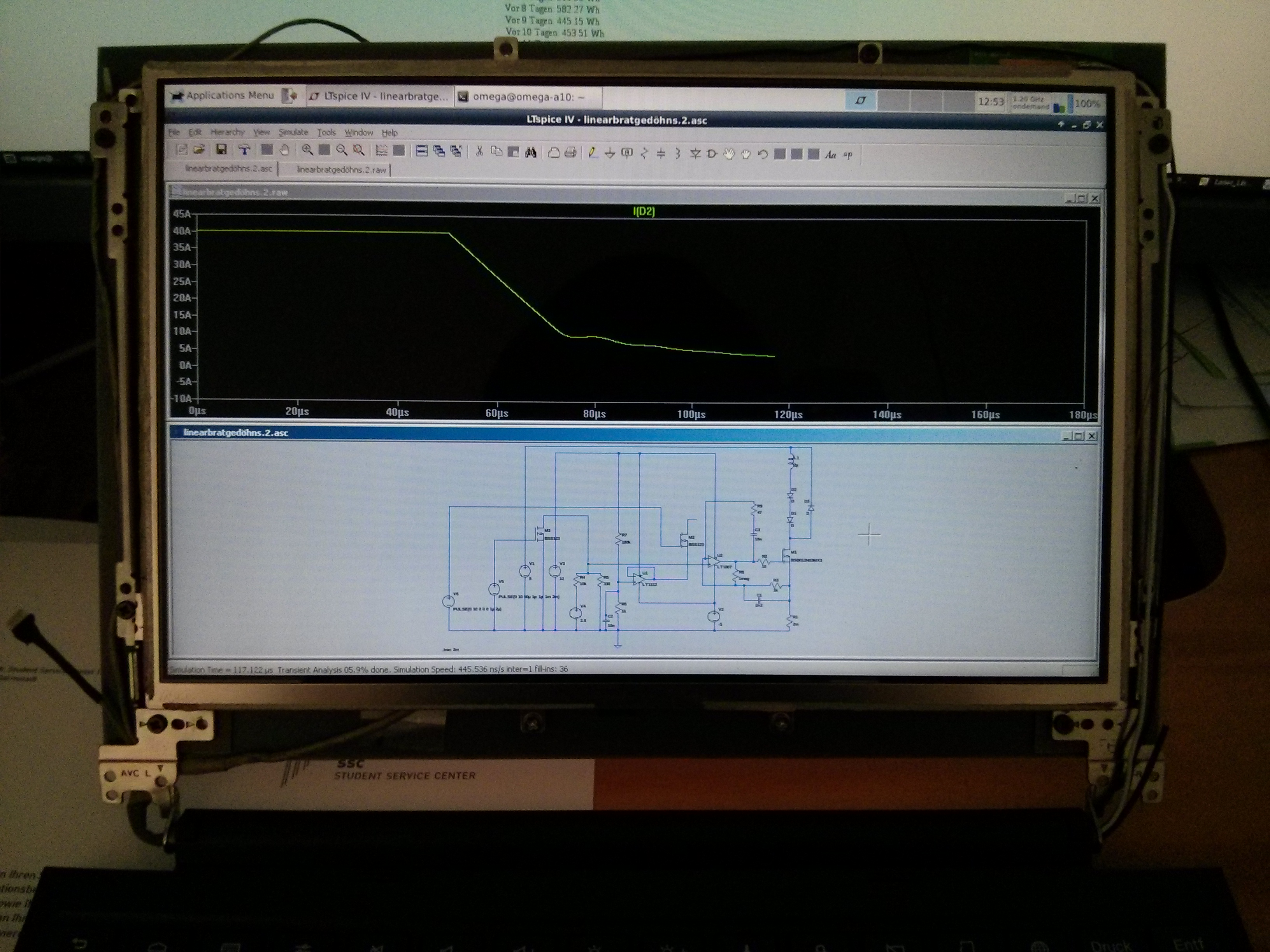Open the Hierarchy menu
Image resolution: width=1270 pixels, height=952 pixels.
click(x=227, y=132)
